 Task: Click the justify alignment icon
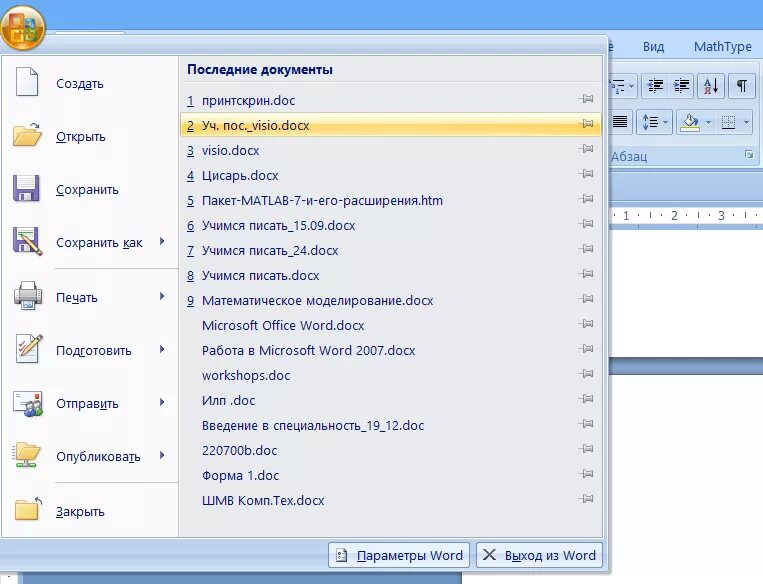[619, 121]
